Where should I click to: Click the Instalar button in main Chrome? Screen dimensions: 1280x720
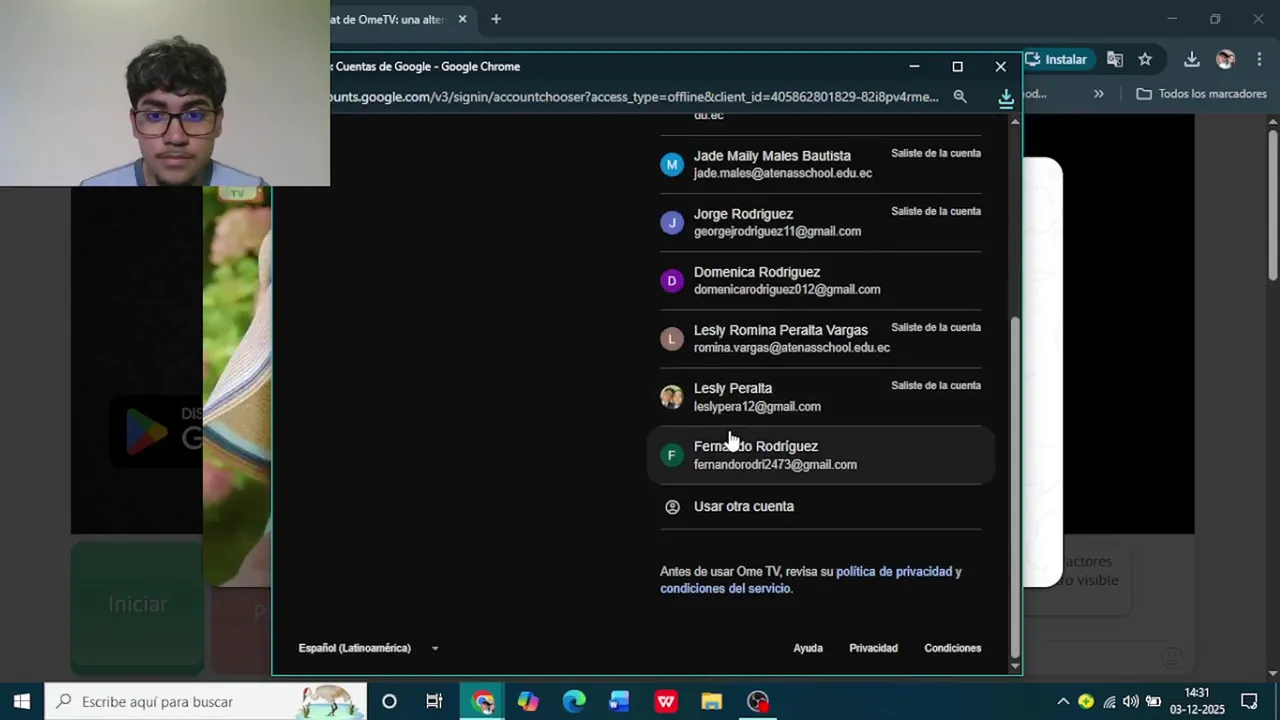point(1057,59)
